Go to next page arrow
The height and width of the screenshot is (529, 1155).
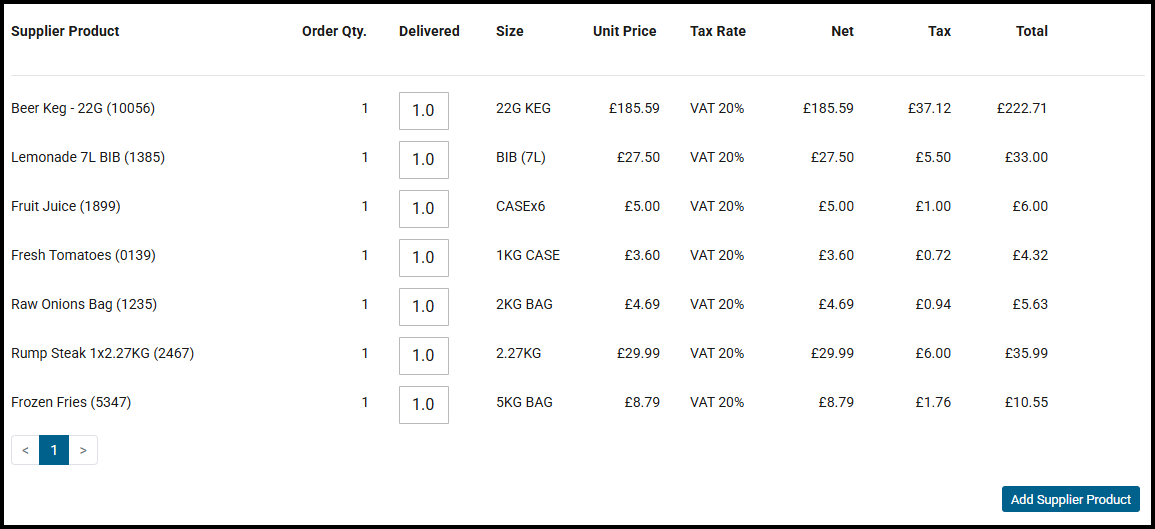coord(83,450)
